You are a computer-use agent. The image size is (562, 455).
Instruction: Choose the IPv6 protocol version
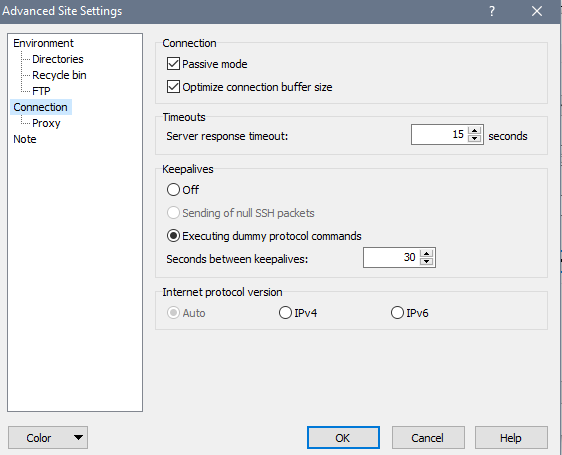(397, 313)
